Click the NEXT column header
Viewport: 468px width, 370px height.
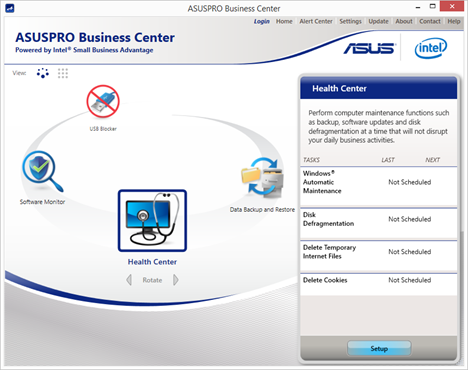point(432,160)
